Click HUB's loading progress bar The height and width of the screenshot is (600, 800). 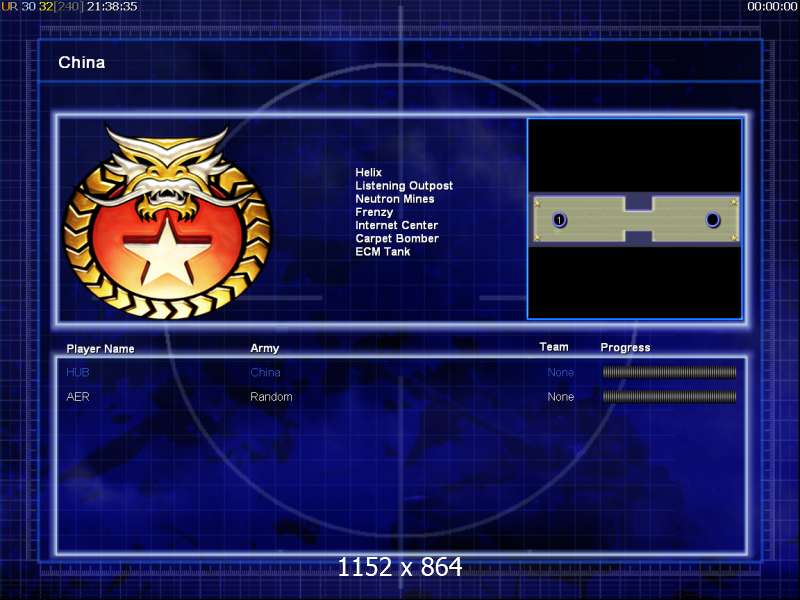[x=669, y=372]
